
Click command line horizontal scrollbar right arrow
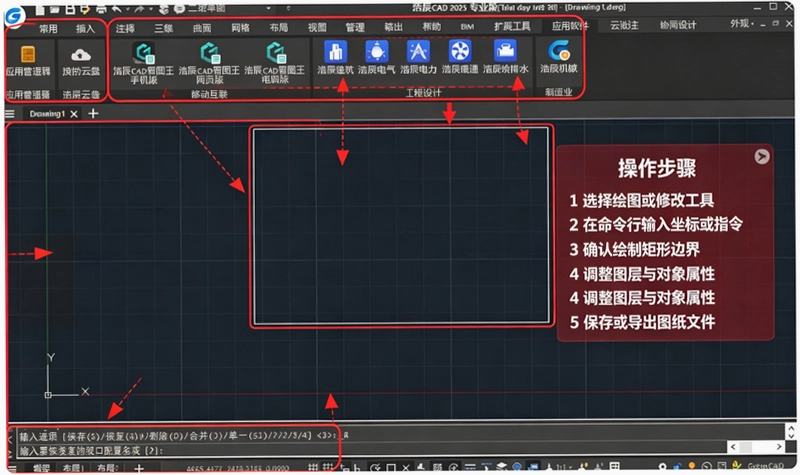779,447
